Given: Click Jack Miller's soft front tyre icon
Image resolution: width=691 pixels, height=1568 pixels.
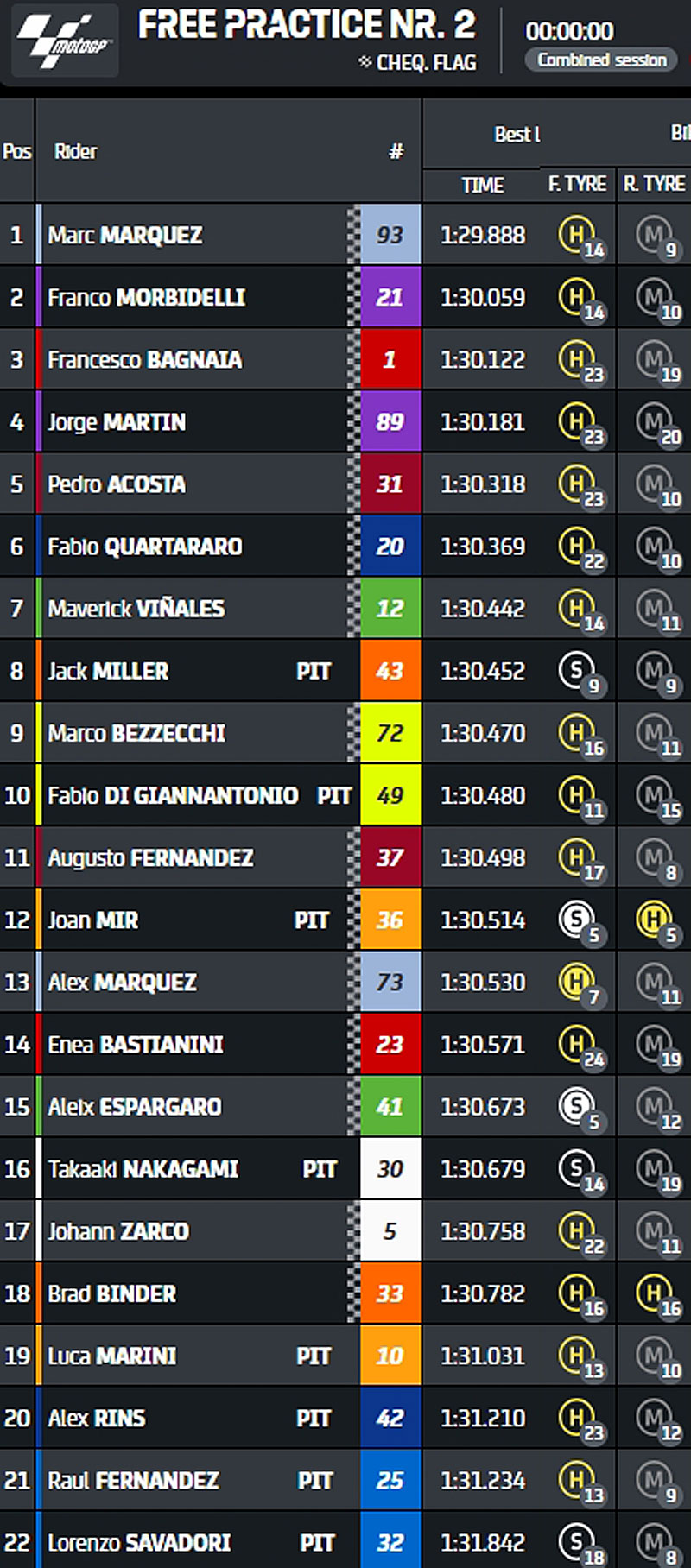Looking at the screenshot, I should click(x=574, y=669).
